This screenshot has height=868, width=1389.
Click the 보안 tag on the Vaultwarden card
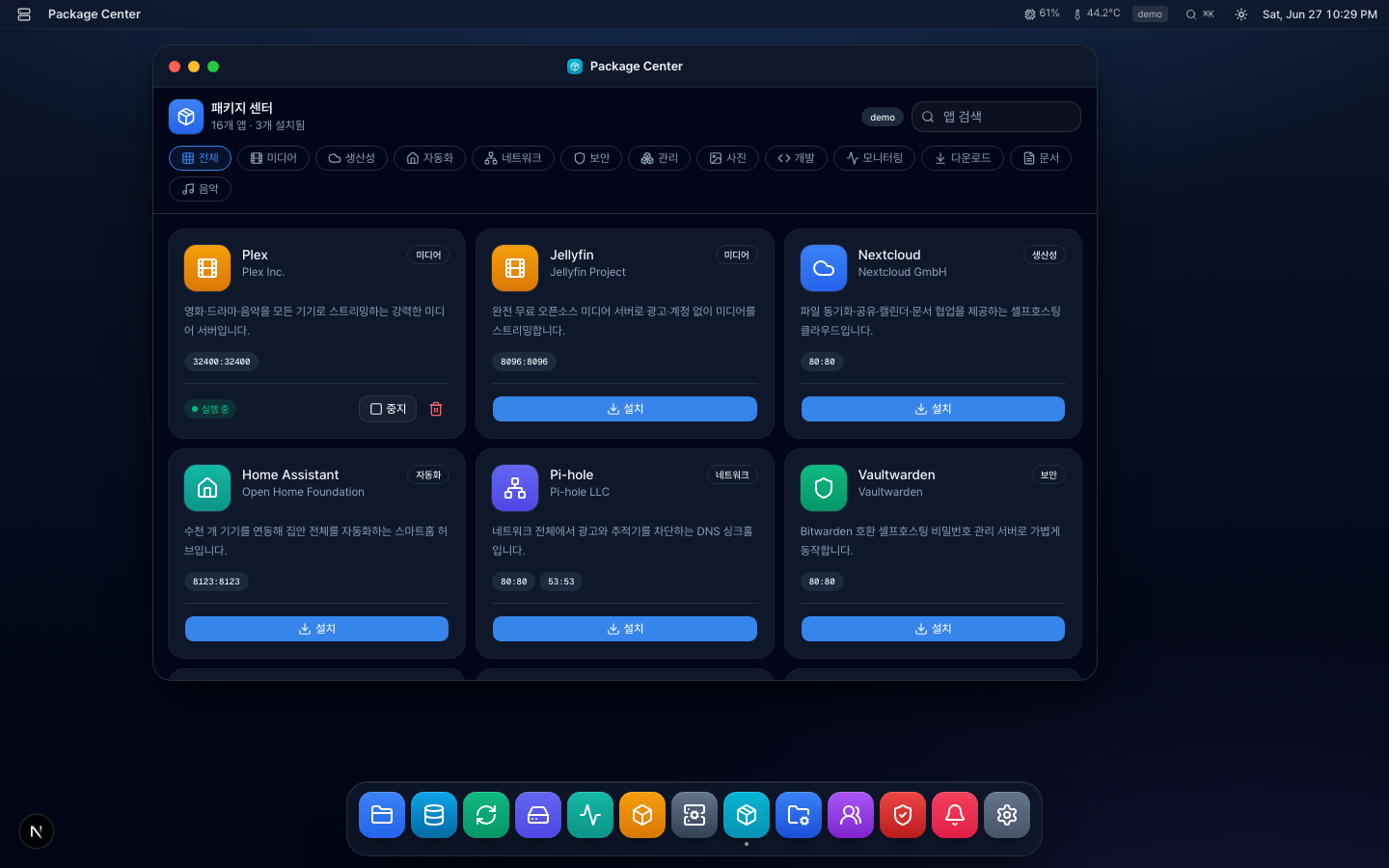pyautogui.click(x=1049, y=475)
